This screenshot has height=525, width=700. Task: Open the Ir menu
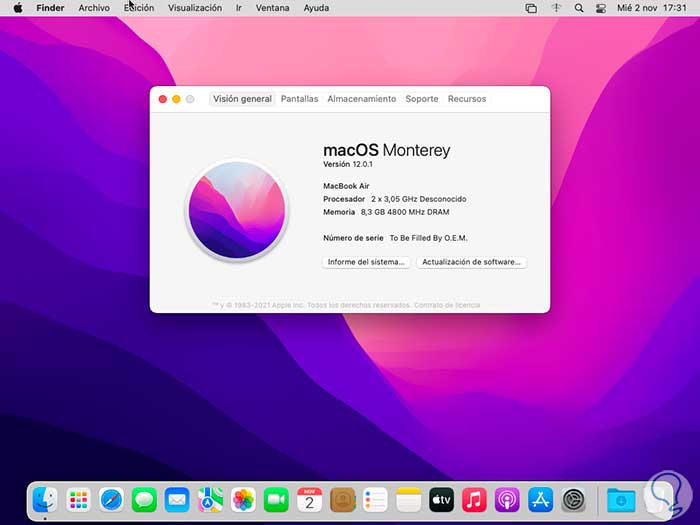[239, 8]
